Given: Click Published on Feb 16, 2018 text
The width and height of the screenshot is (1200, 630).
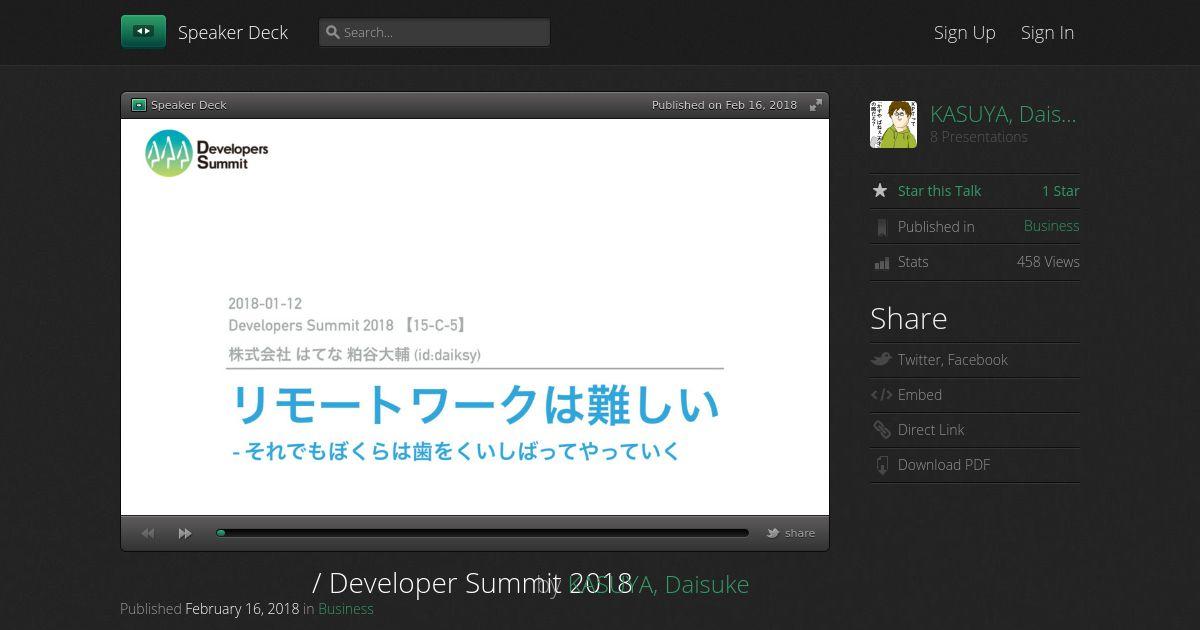Looking at the screenshot, I should point(724,105).
